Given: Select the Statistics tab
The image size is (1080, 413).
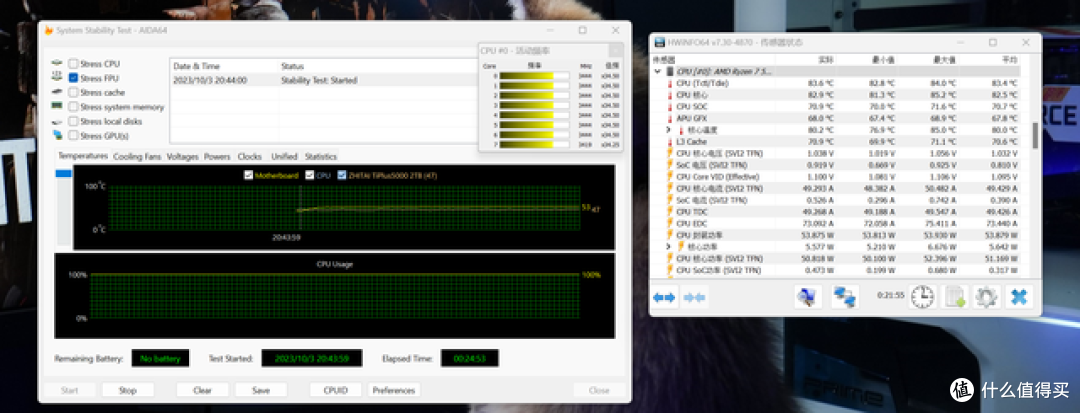Looking at the screenshot, I should click(320, 157).
